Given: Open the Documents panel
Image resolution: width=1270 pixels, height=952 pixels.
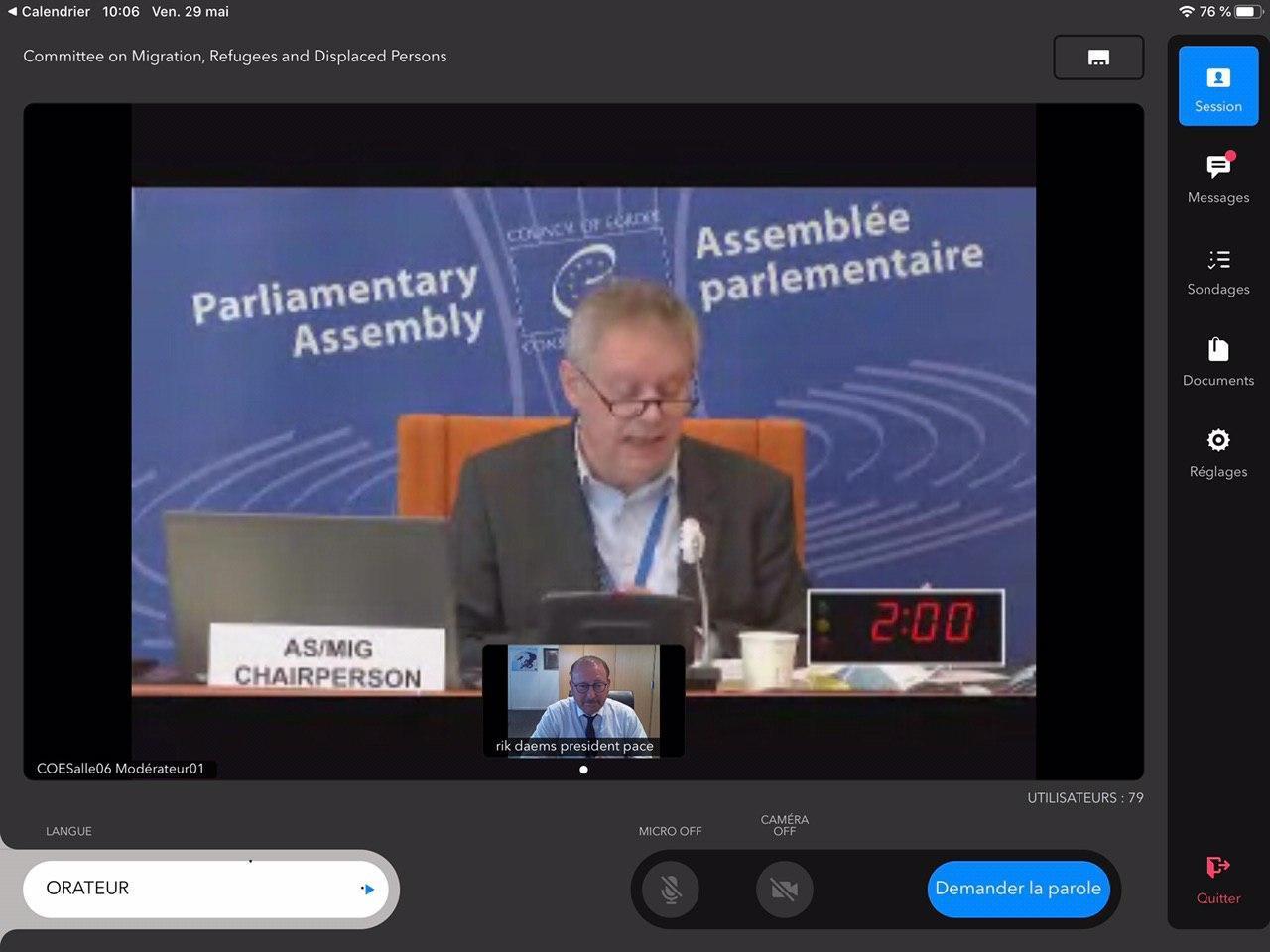Looking at the screenshot, I should 1217,363.
